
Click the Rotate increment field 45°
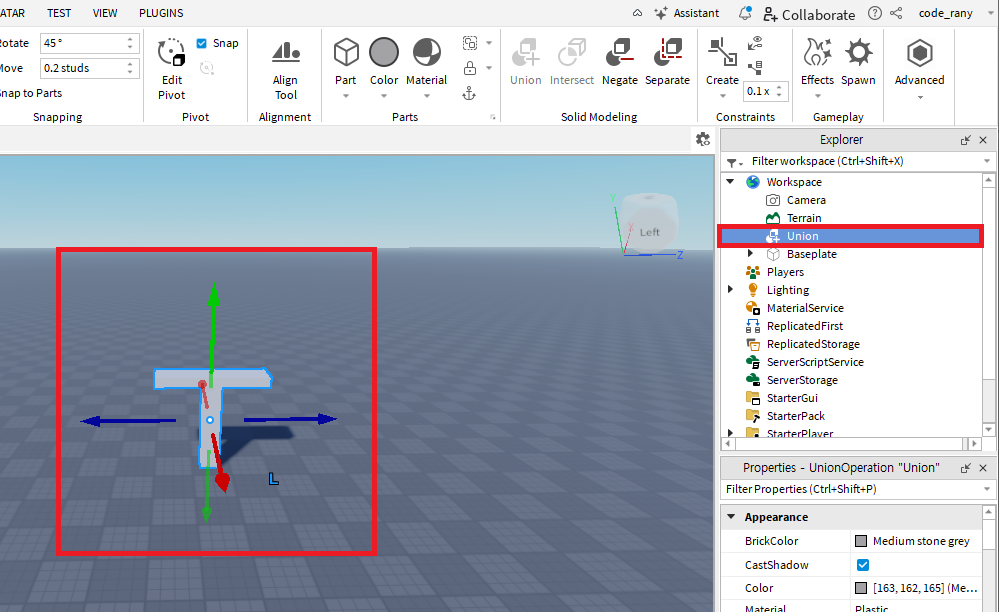pos(89,43)
